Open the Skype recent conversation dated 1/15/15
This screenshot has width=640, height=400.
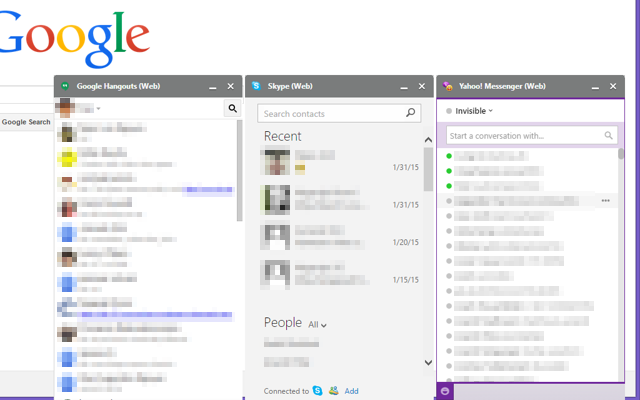coord(340,274)
